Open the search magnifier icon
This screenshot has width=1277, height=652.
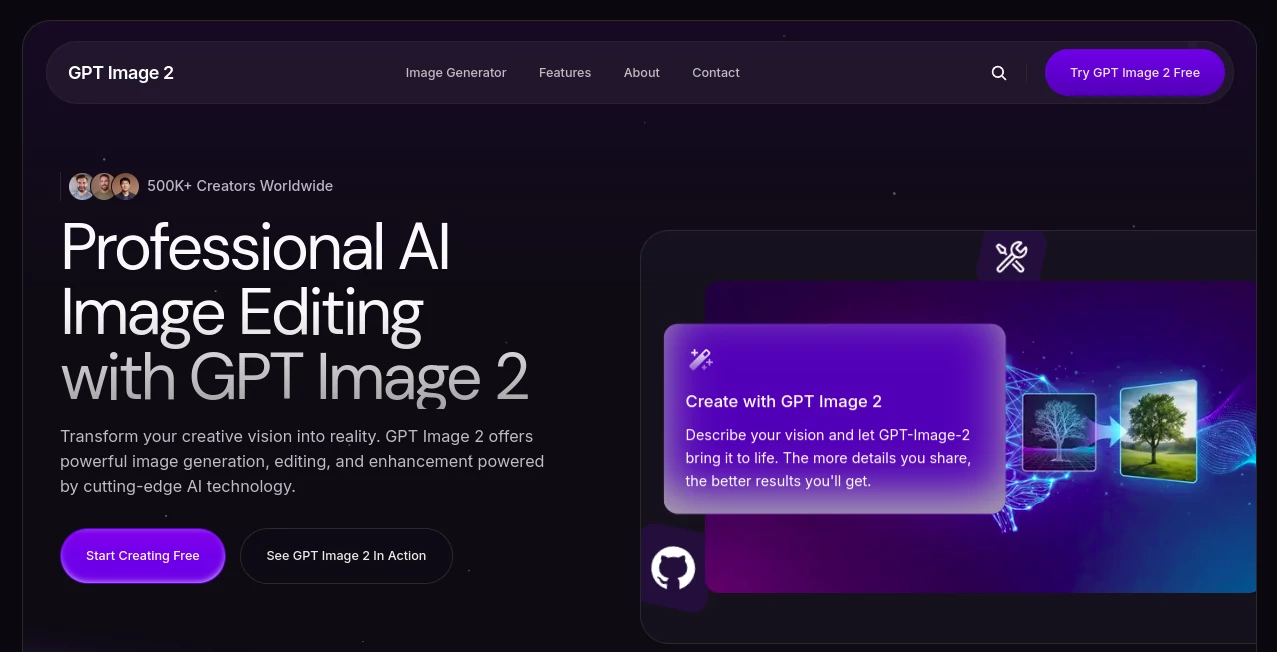pos(998,72)
